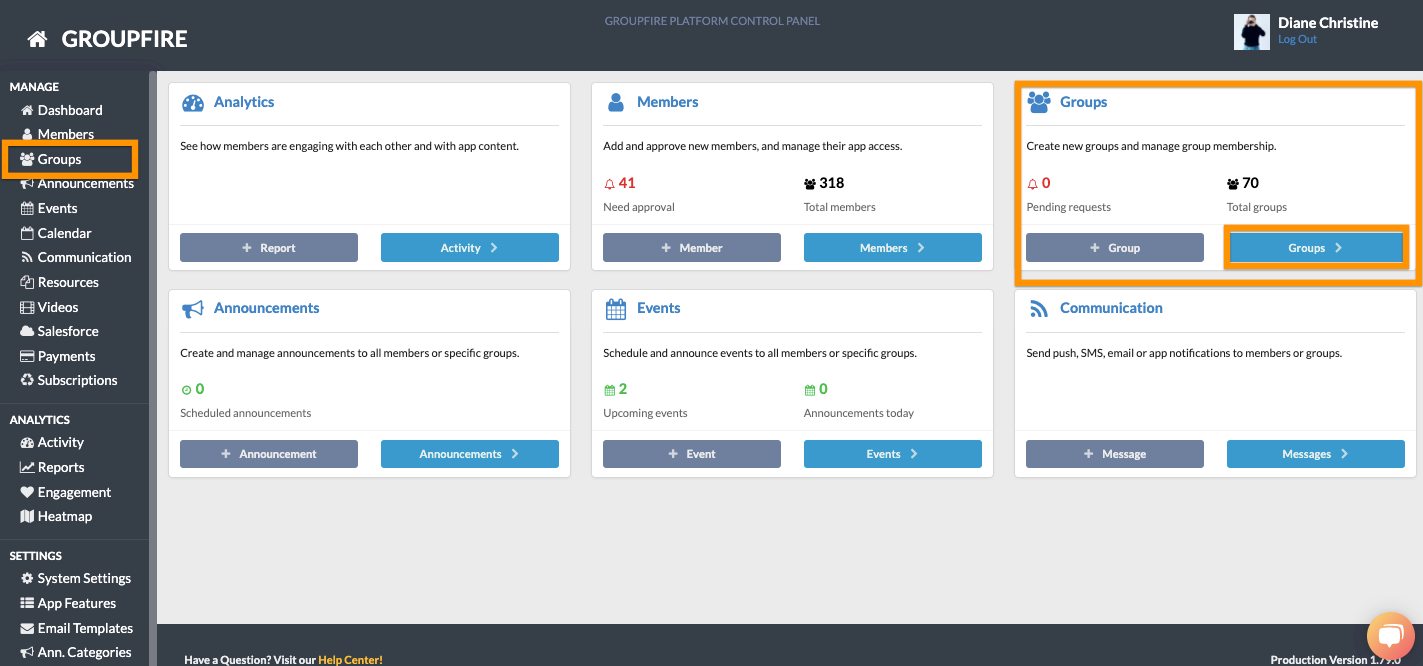This screenshot has height=666, width=1423.
Task: Open Activity under Analytics in sidebar
Action: pos(52,442)
